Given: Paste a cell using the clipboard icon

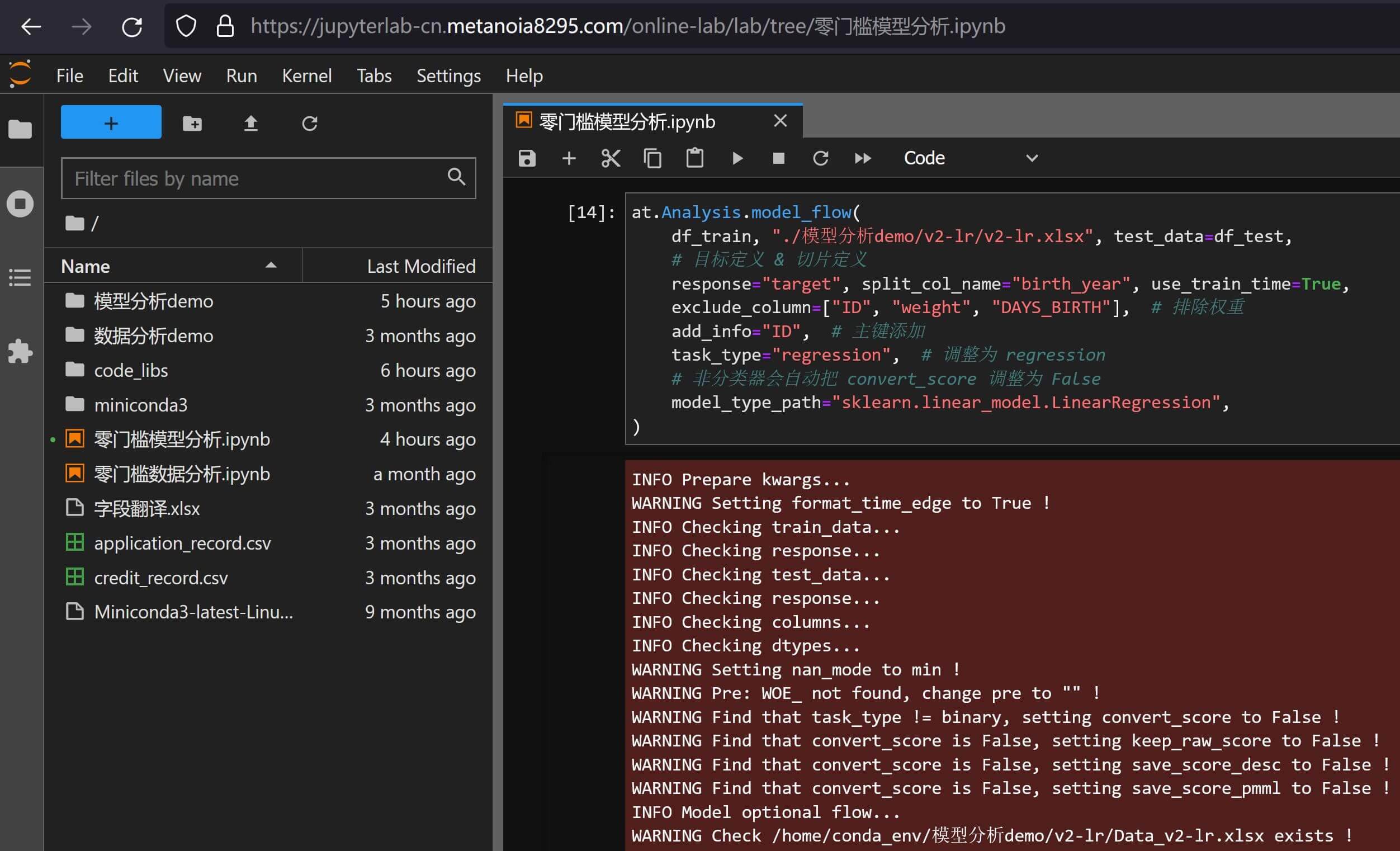Looking at the screenshot, I should 694,158.
